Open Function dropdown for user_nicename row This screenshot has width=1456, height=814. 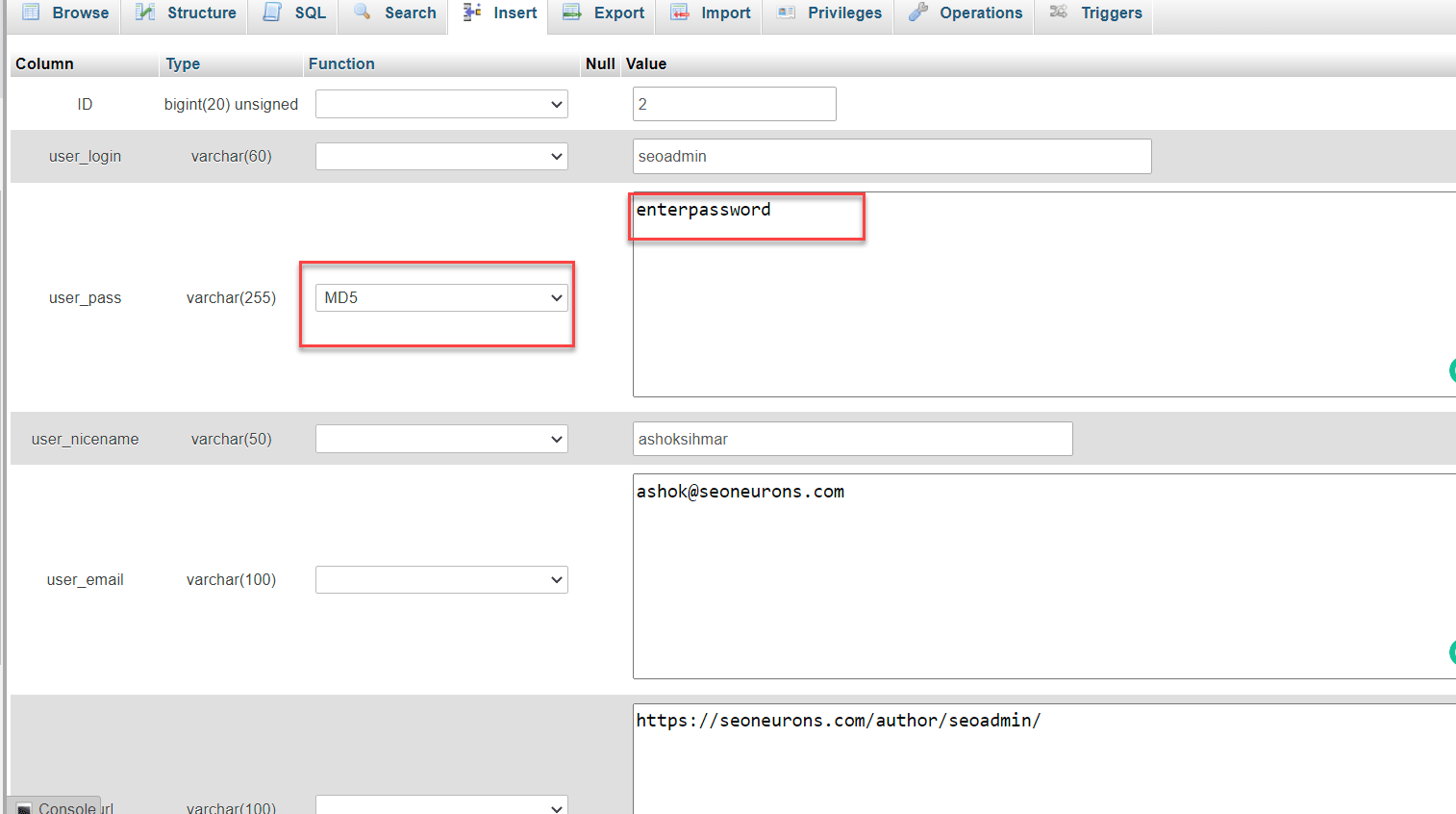click(x=441, y=439)
